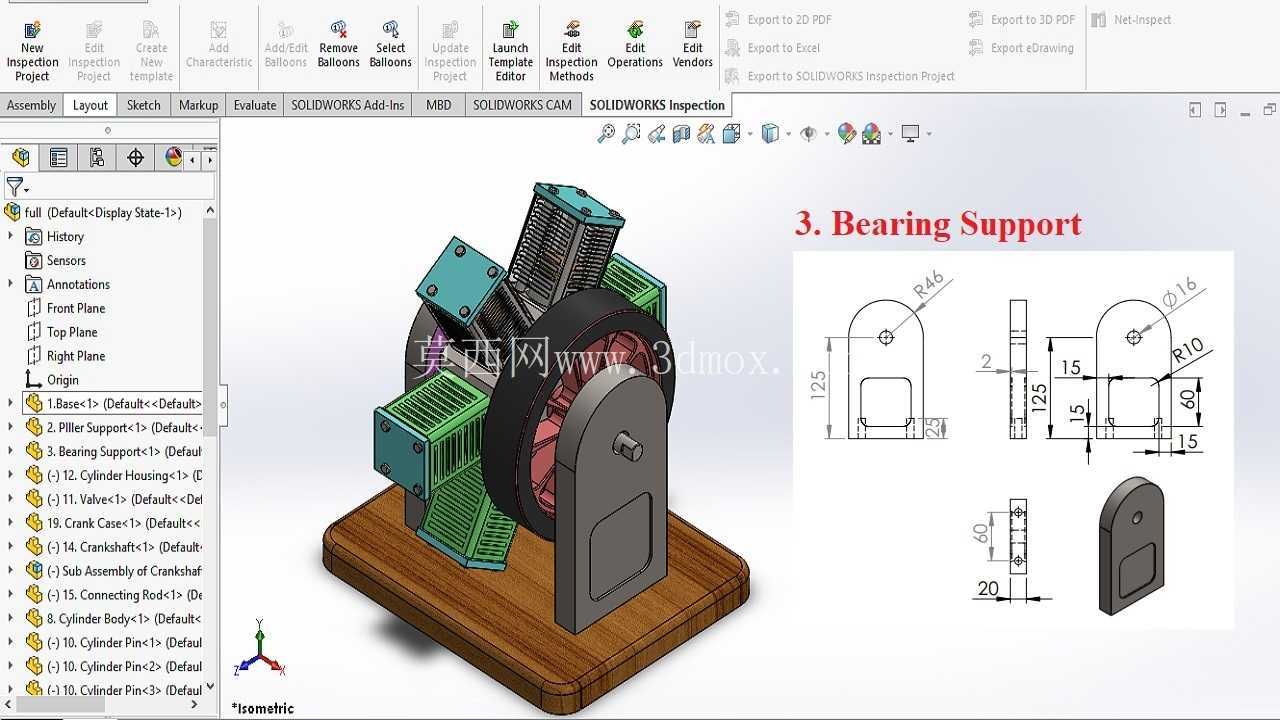Click the full assembly root node
The width and height of the screenshot is (1280, 720).
click(93, 212)
